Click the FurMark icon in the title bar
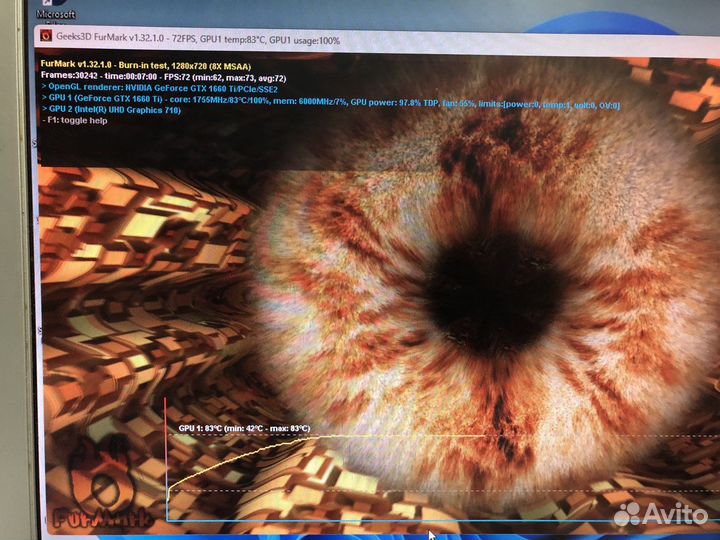Viewport: 720px width, 540px height. coord(45,39)
